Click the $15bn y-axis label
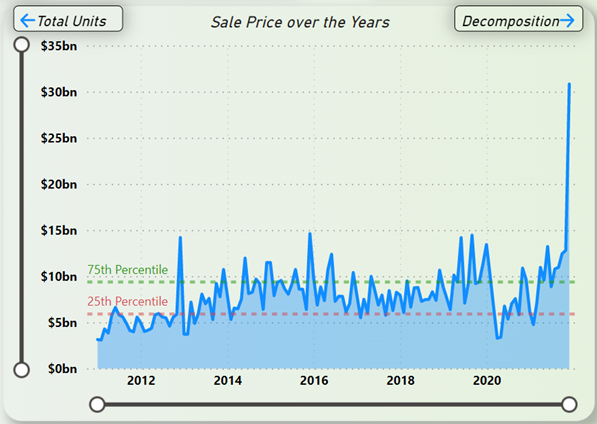 [59, 231]
